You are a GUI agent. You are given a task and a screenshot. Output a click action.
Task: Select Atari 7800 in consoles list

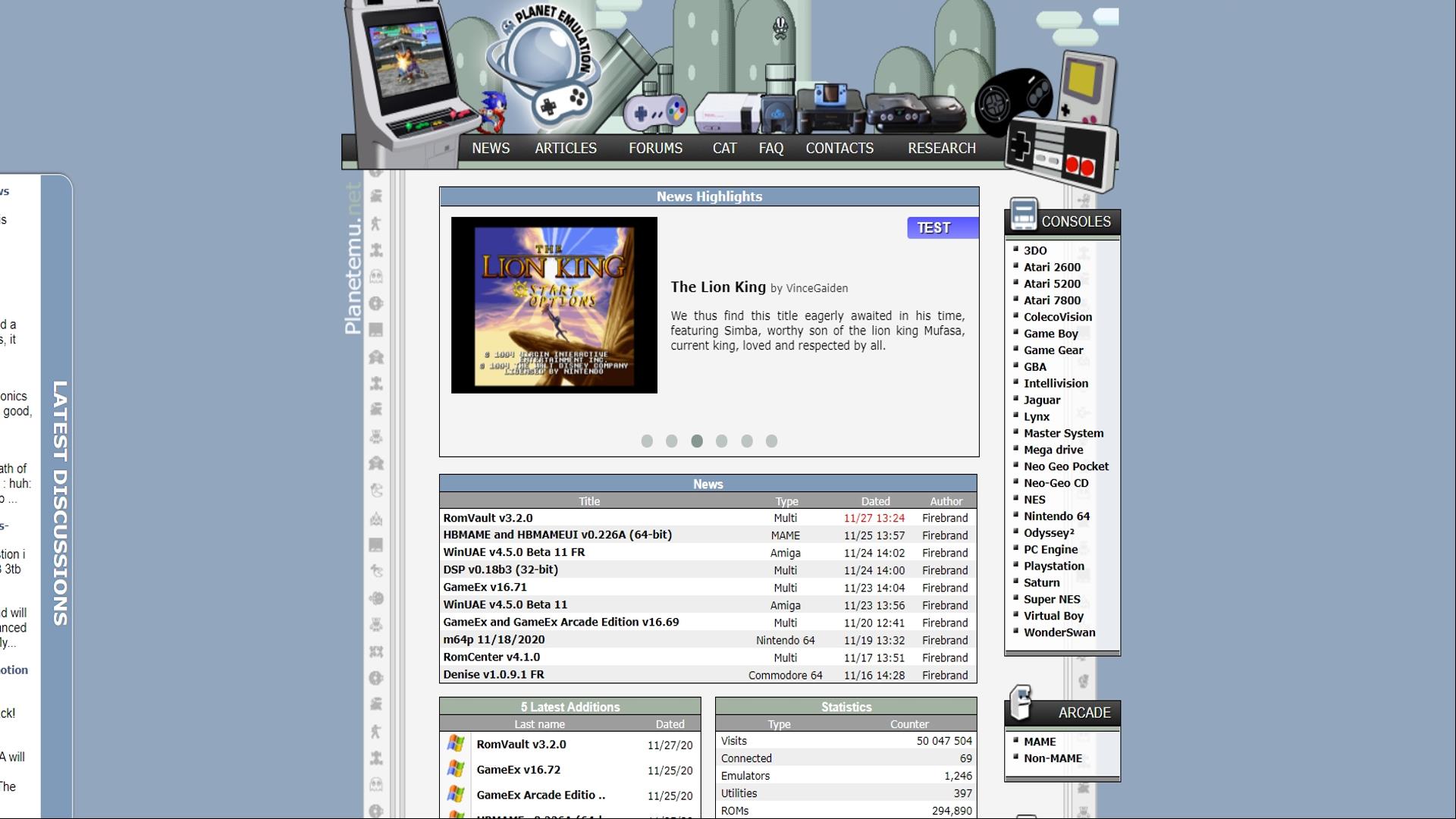click(x=1052, y=300)
